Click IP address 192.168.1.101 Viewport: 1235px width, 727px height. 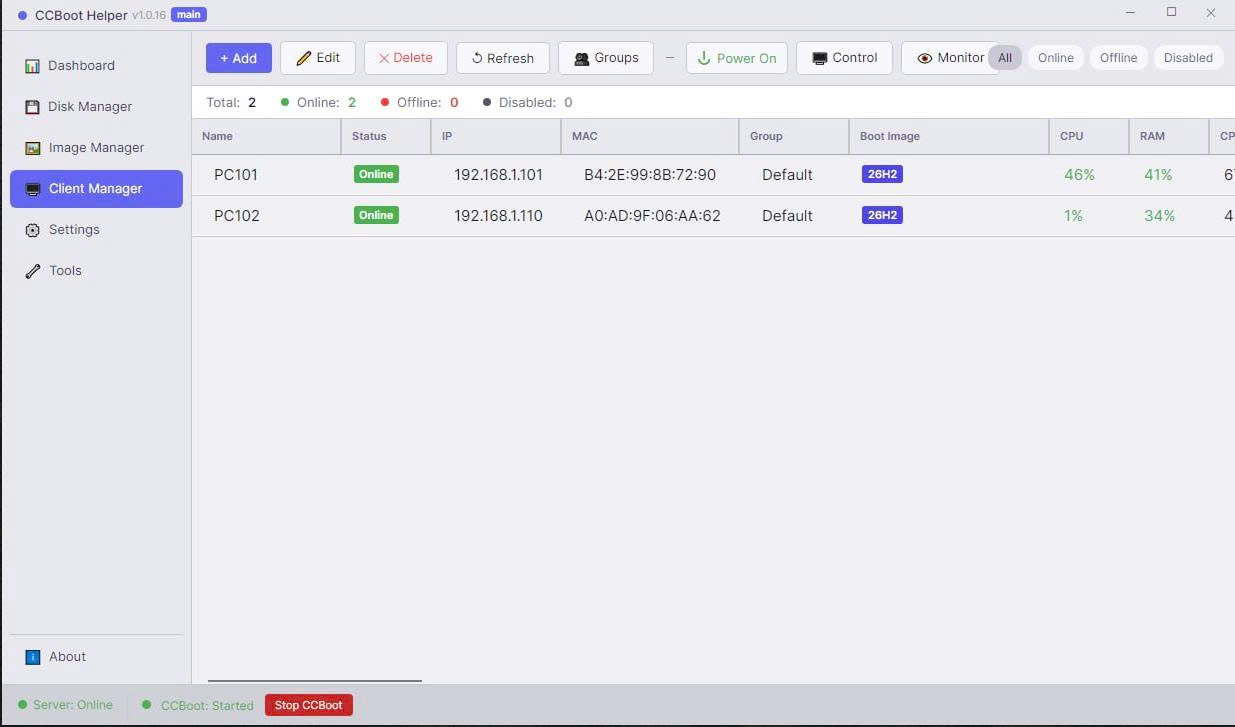click(498, 175)
